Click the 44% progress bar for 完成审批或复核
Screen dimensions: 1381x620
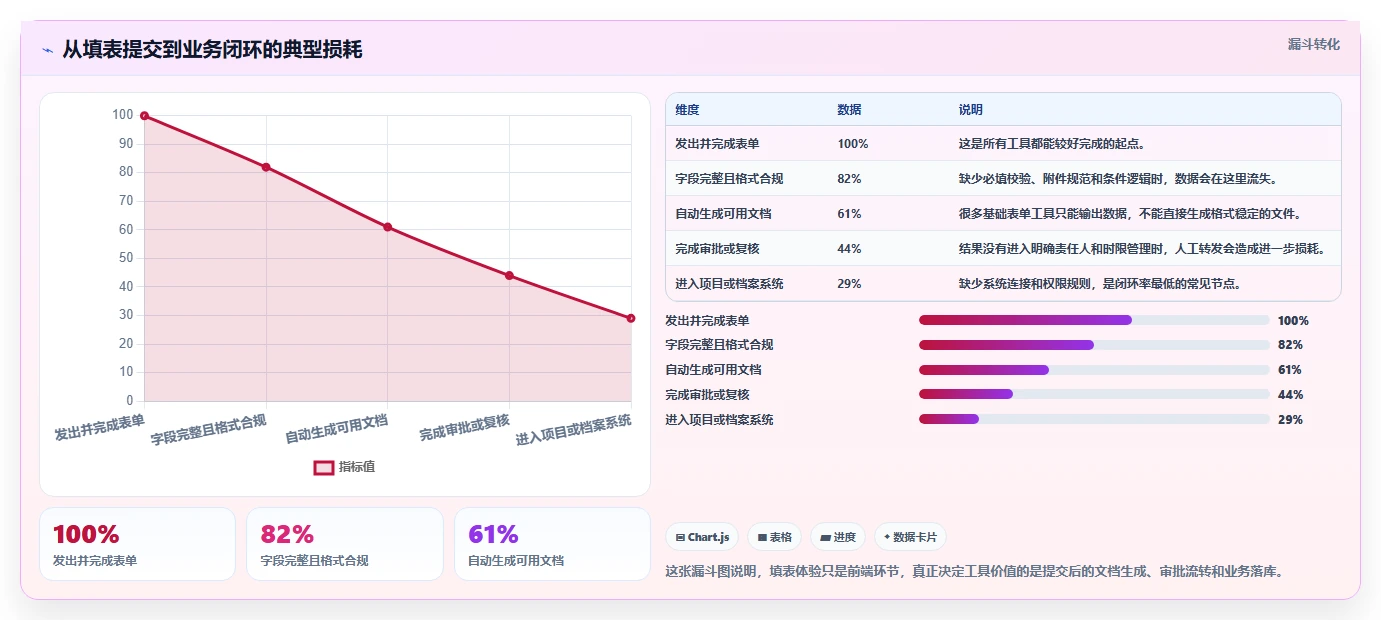click(x=1094, y=395)
